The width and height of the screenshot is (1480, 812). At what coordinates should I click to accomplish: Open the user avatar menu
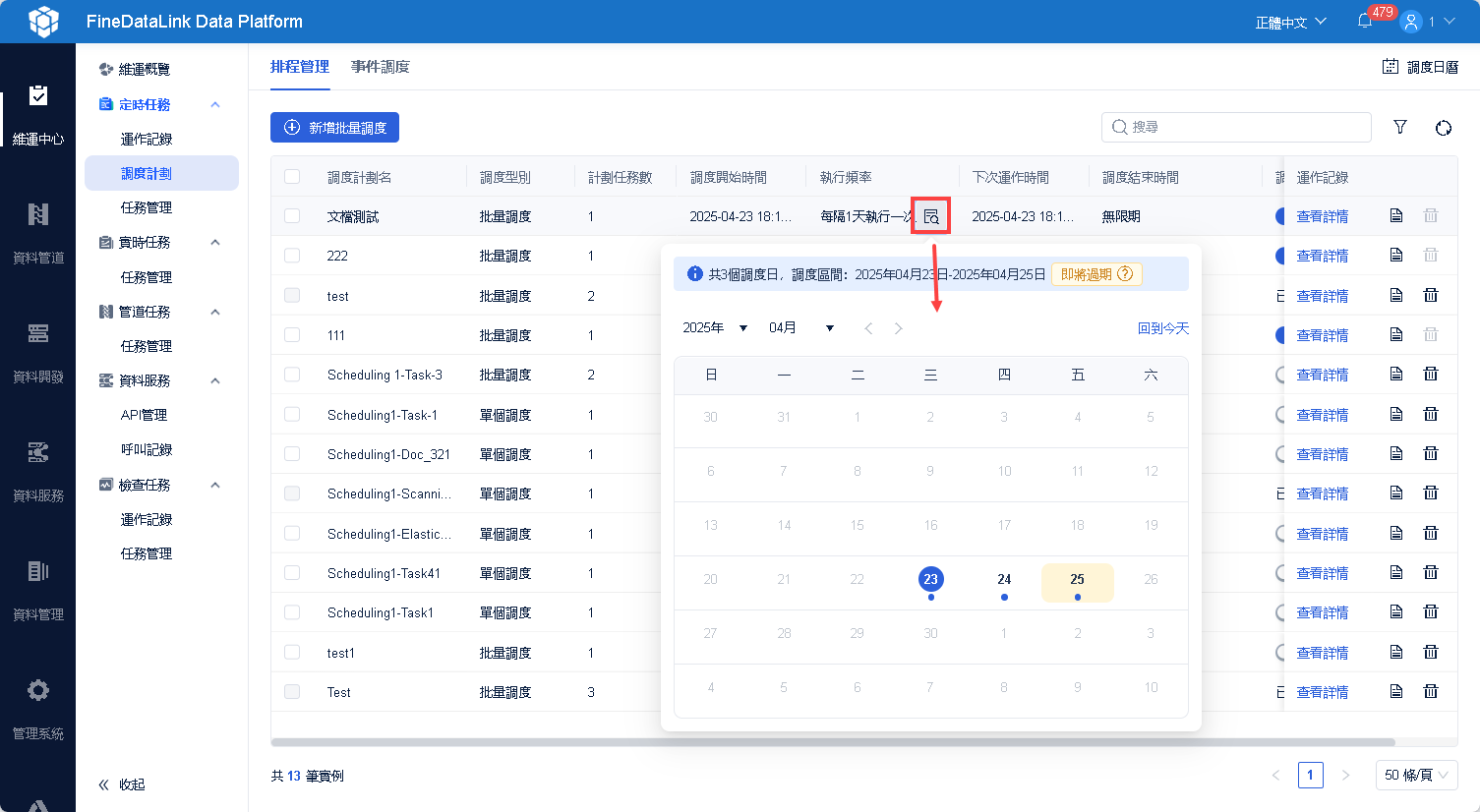click(1411, 22)
